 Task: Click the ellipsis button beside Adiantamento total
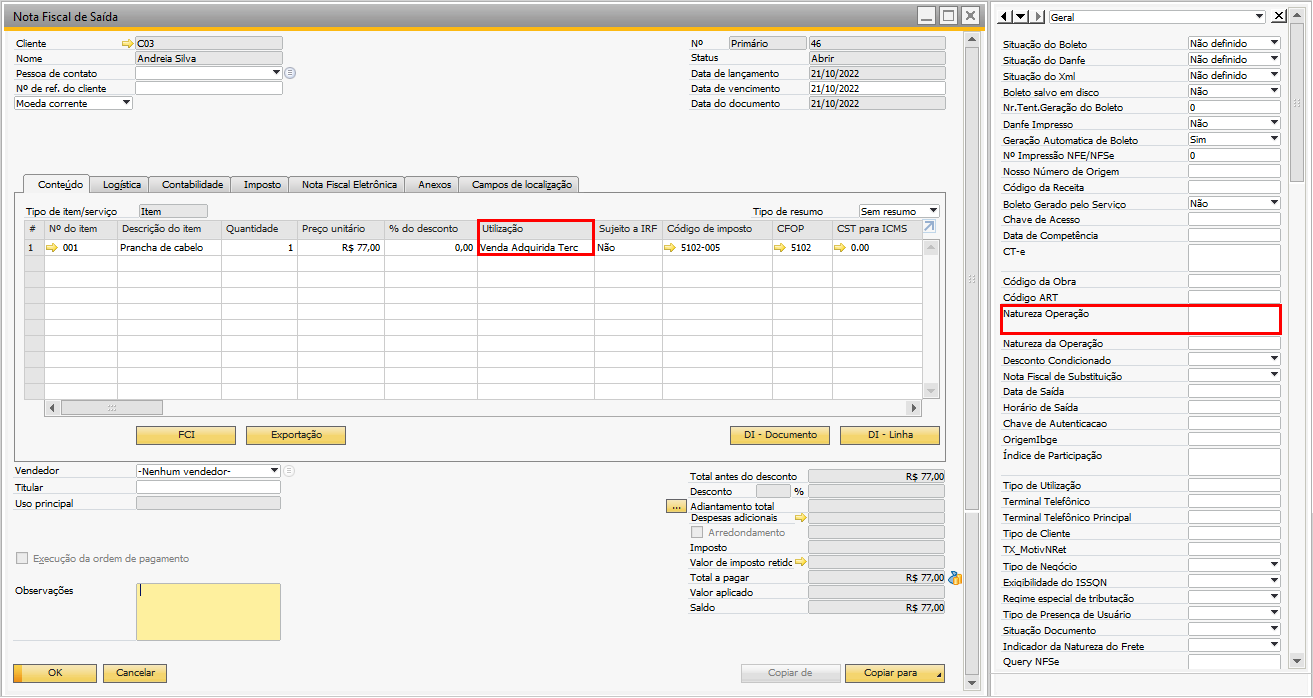[674, 507]
